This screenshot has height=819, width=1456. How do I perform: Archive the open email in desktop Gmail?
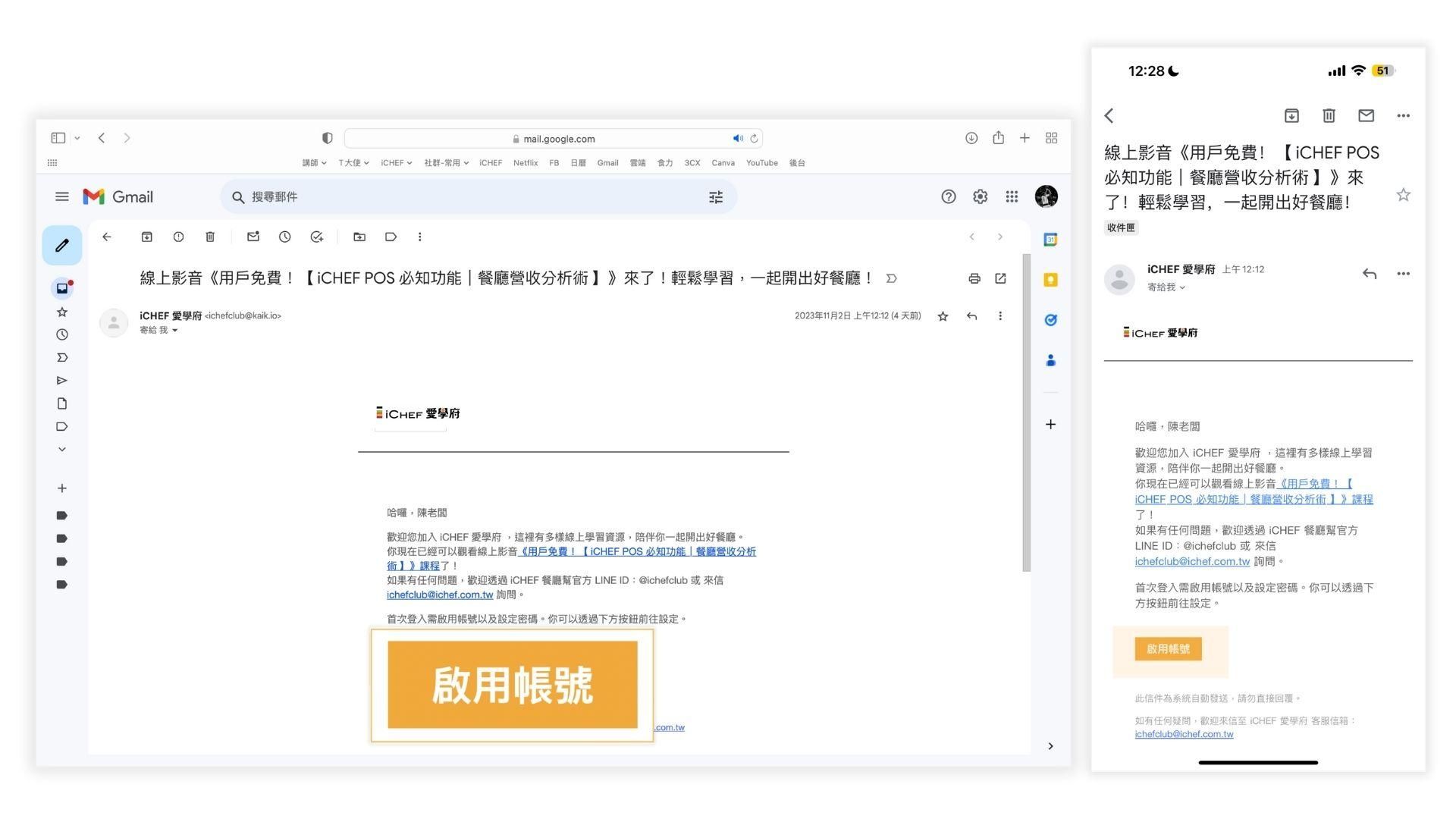[146, 237]
